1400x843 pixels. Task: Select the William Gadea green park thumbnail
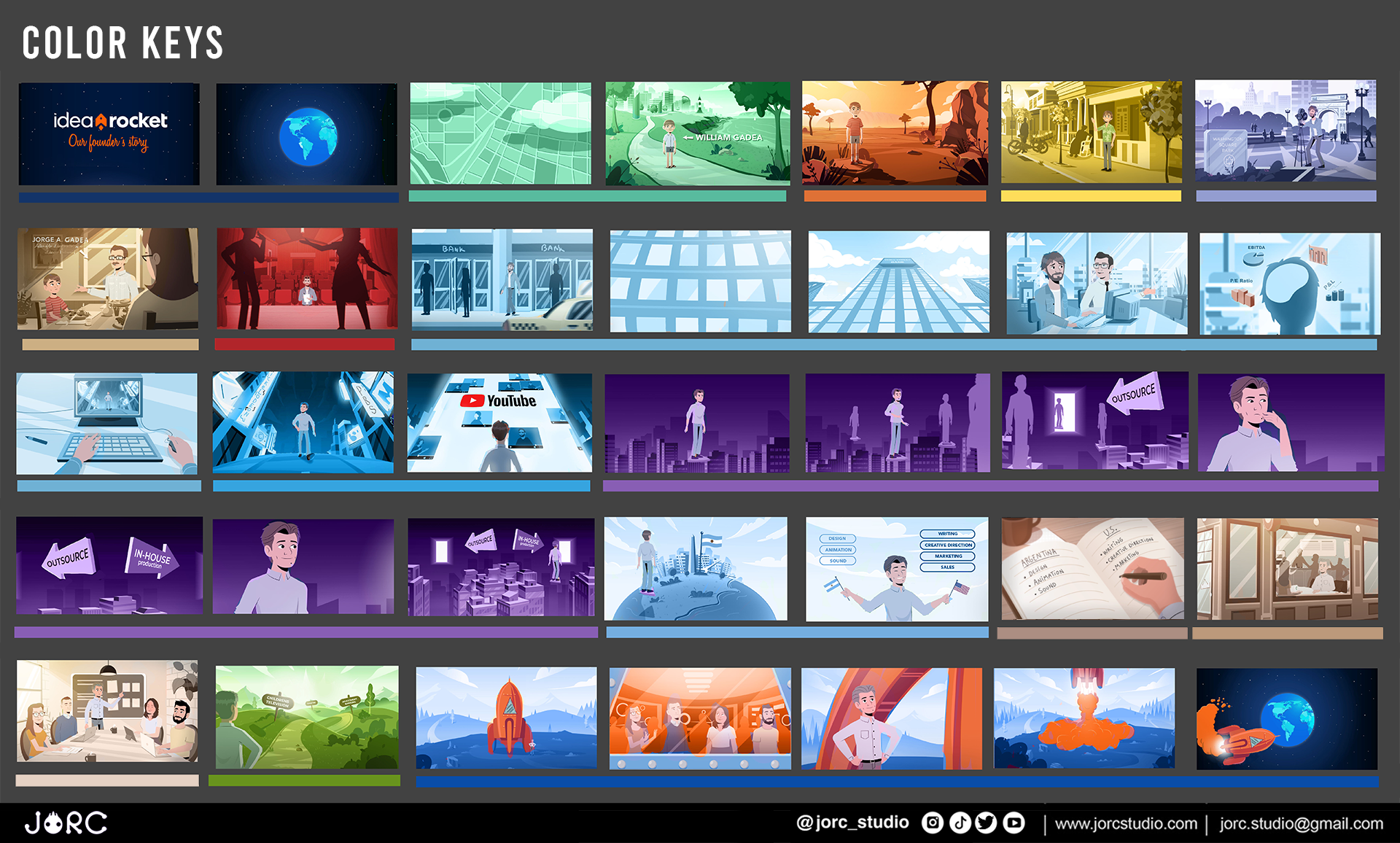[697, 133]
